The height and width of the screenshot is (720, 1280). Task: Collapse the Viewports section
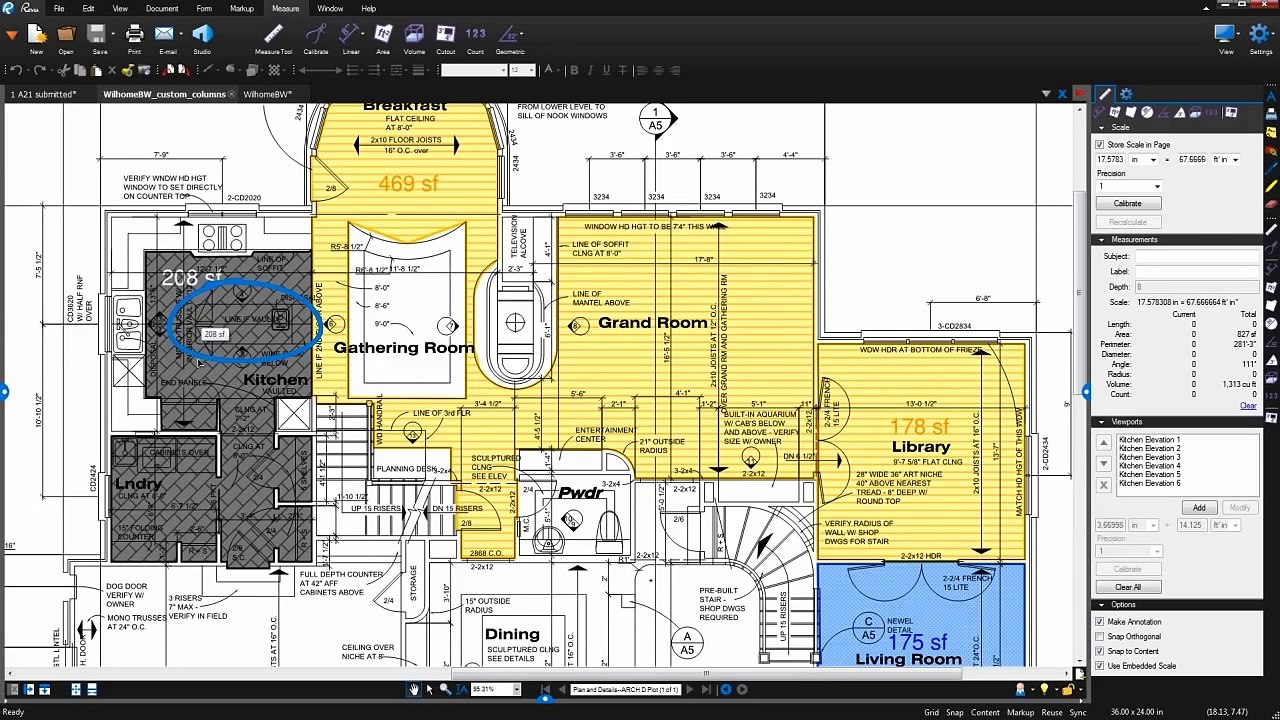[x=1102, y=422]
